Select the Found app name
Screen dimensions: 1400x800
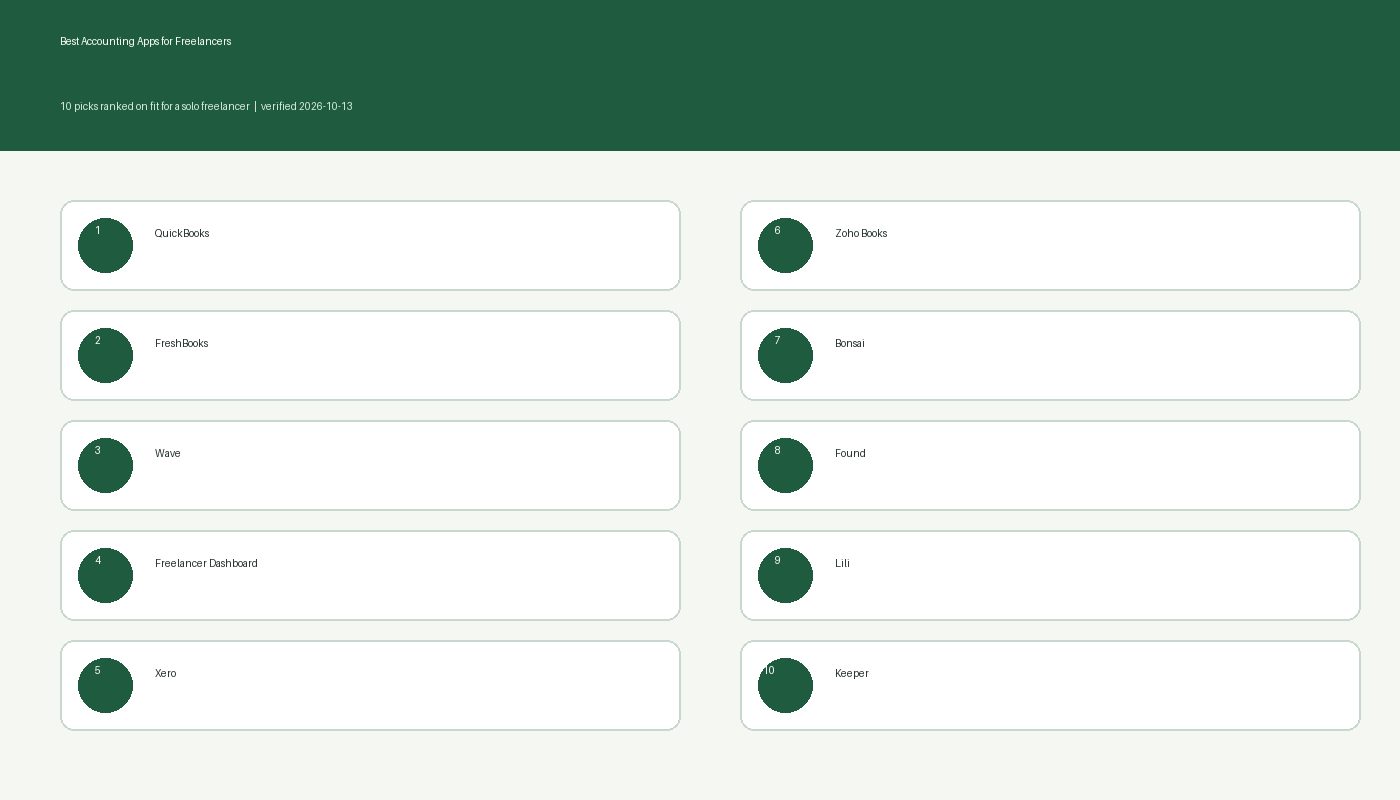[850, 453]
